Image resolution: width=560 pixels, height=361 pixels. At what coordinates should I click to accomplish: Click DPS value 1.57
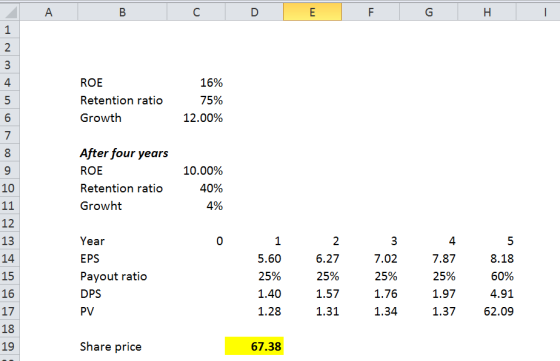click(x=328, y=294)
